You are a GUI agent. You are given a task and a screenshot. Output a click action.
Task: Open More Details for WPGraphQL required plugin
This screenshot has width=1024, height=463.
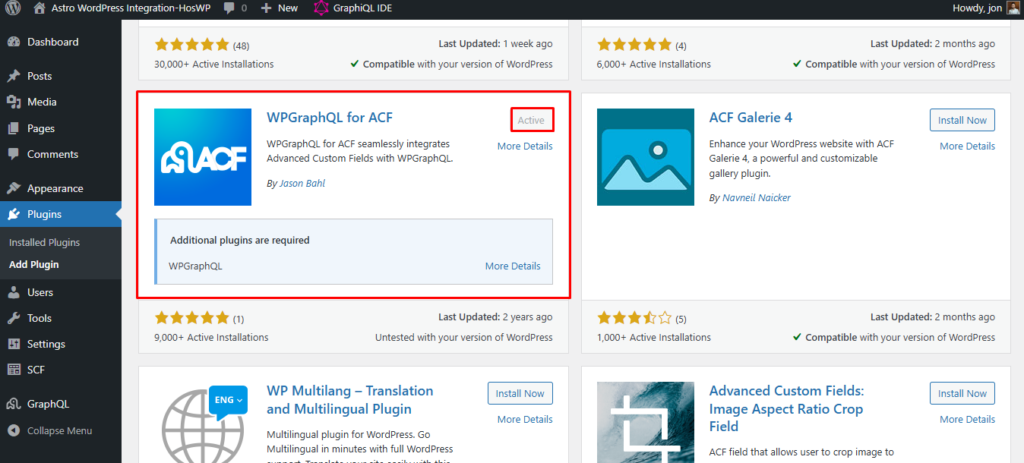[512, 266]
